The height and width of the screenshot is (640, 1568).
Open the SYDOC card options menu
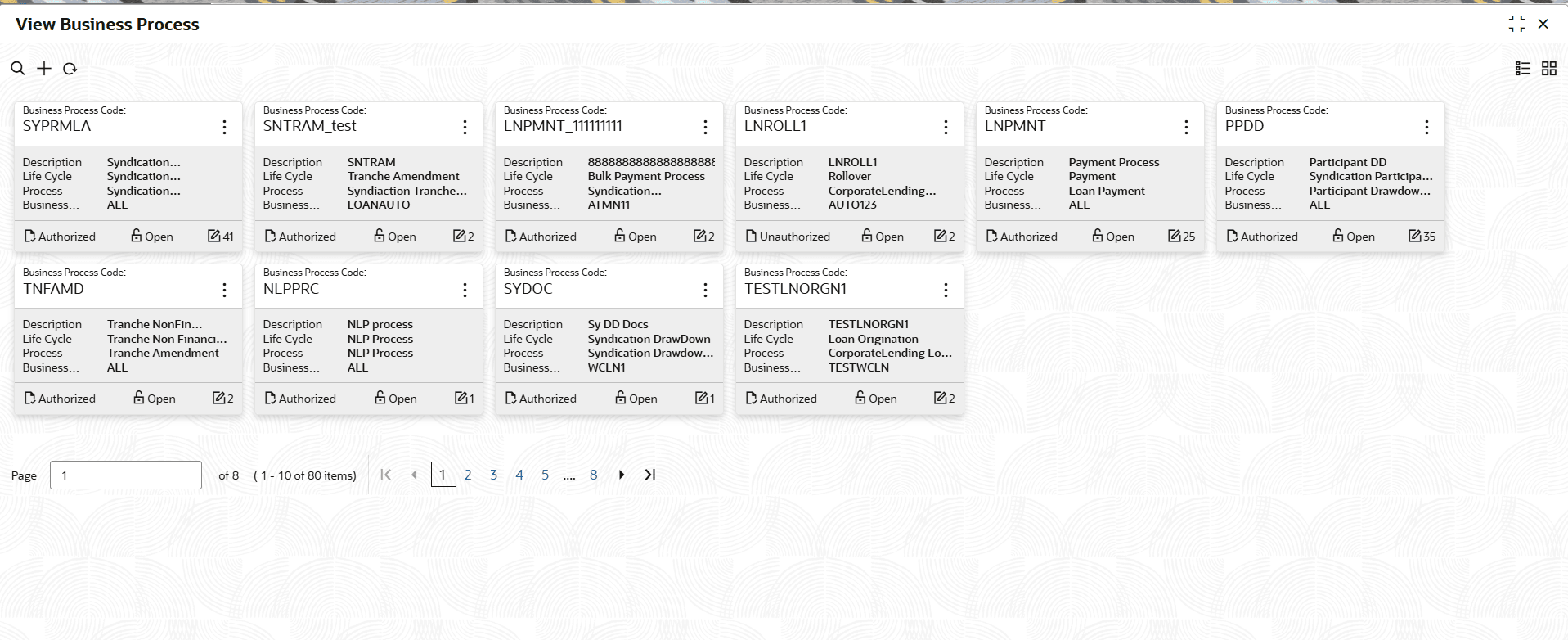click(x=705, y=290)
